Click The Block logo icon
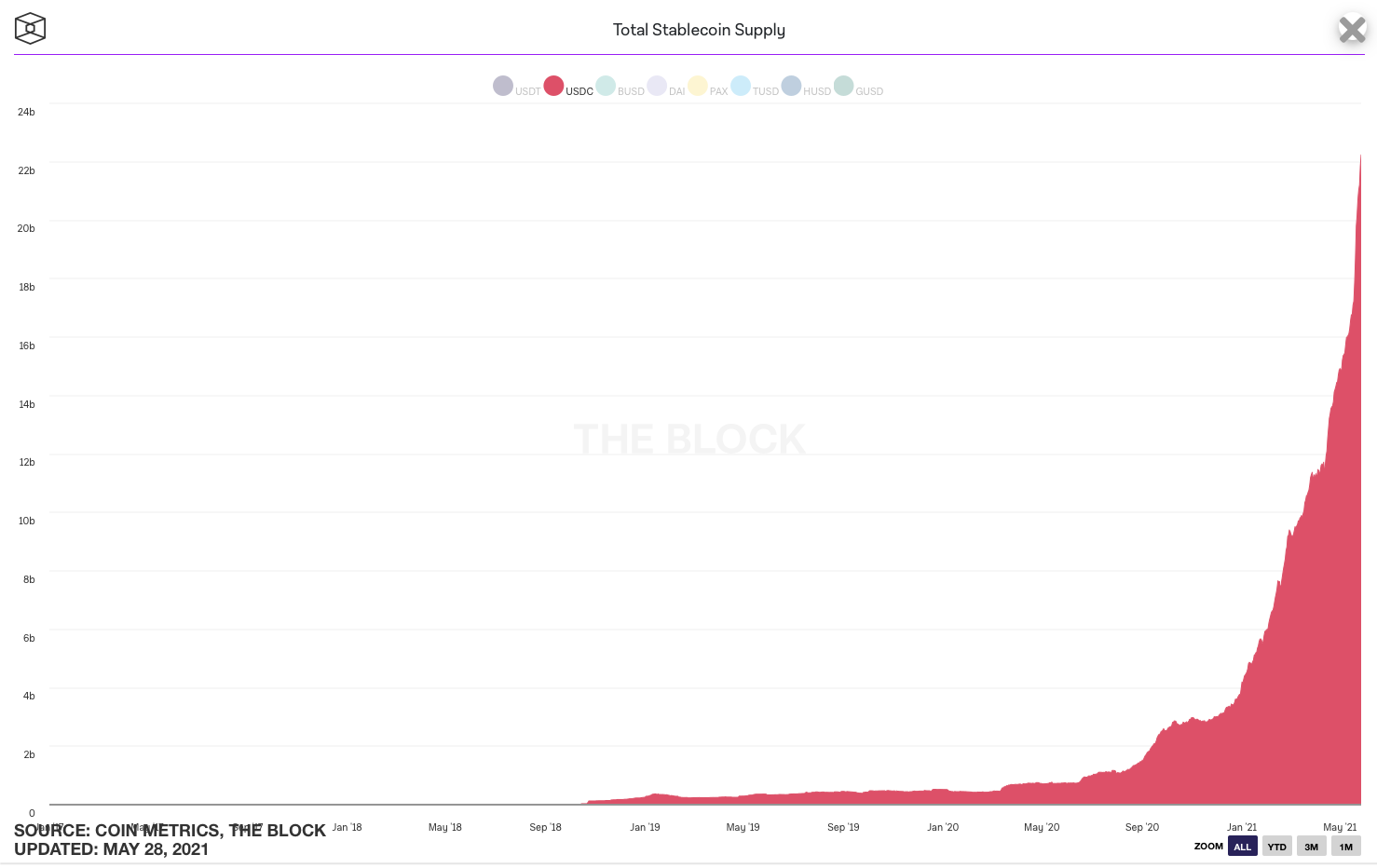 coord(30,29)
